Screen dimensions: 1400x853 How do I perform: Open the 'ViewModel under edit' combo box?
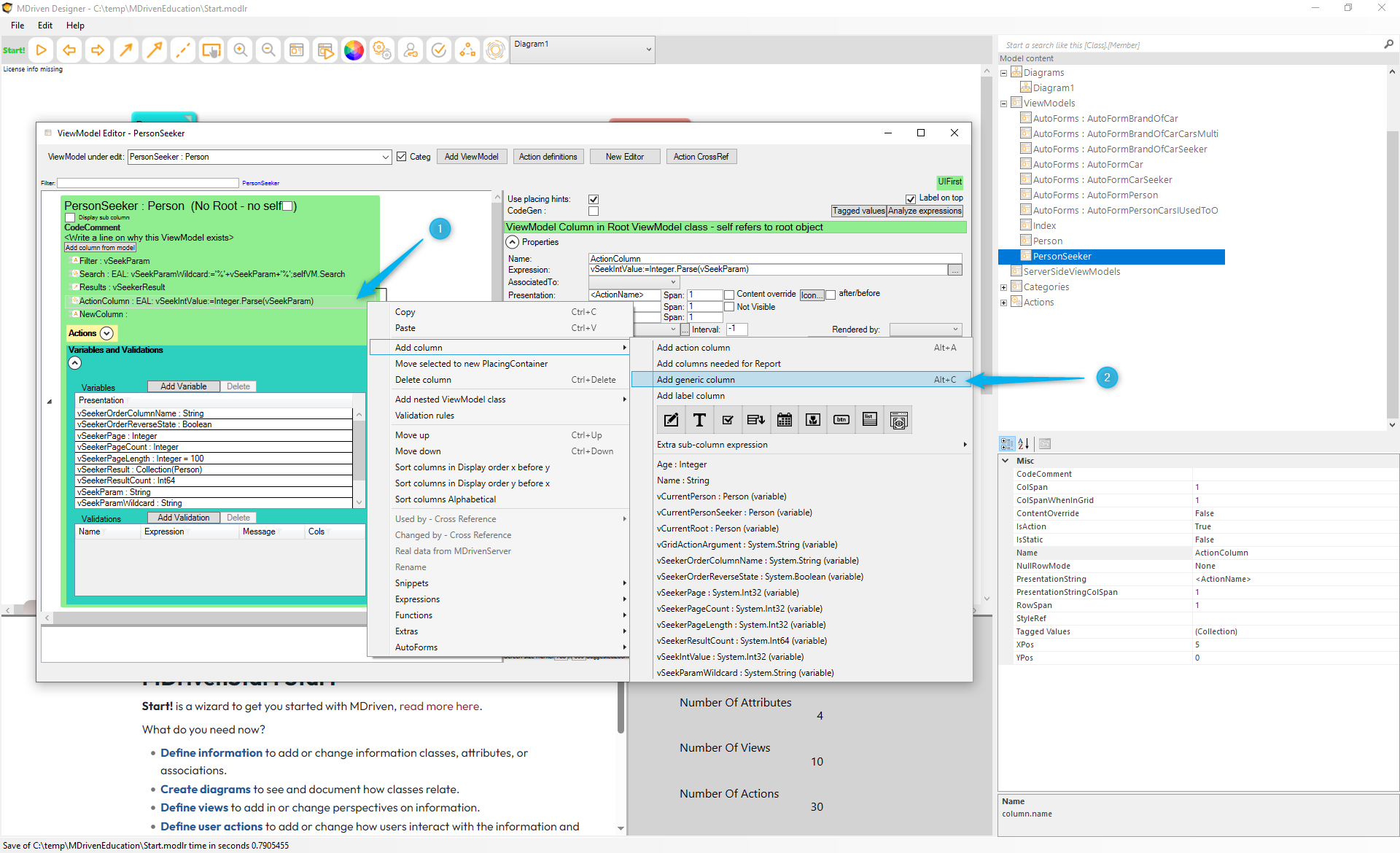385,157
